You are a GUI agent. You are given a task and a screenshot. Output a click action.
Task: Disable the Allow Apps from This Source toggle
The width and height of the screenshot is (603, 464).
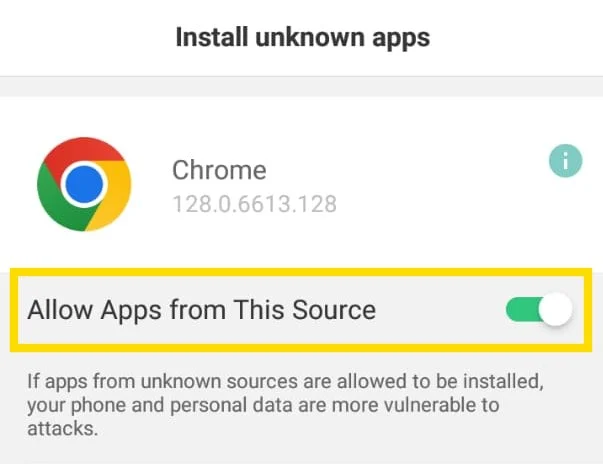(x=539, y=310)
